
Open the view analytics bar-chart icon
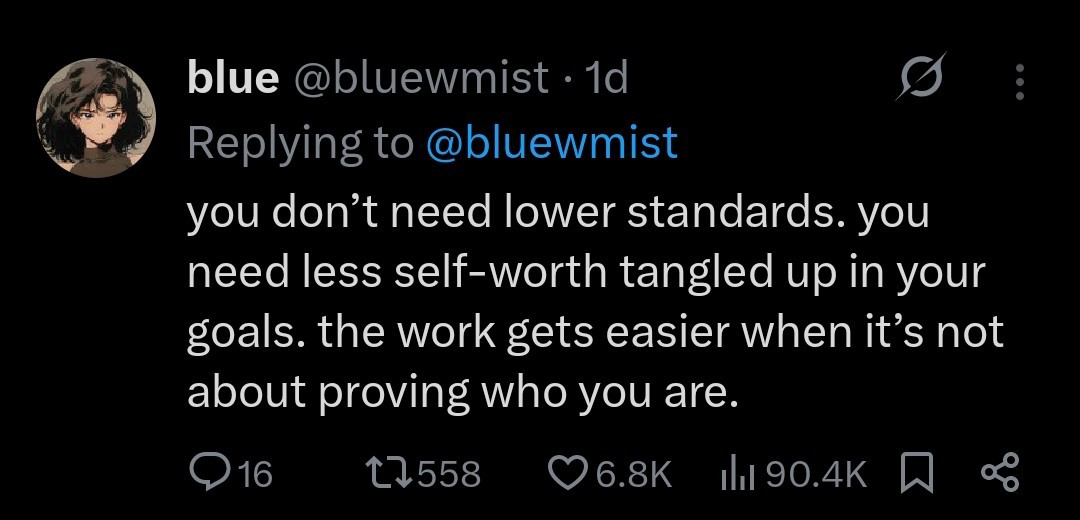[736, 472]
